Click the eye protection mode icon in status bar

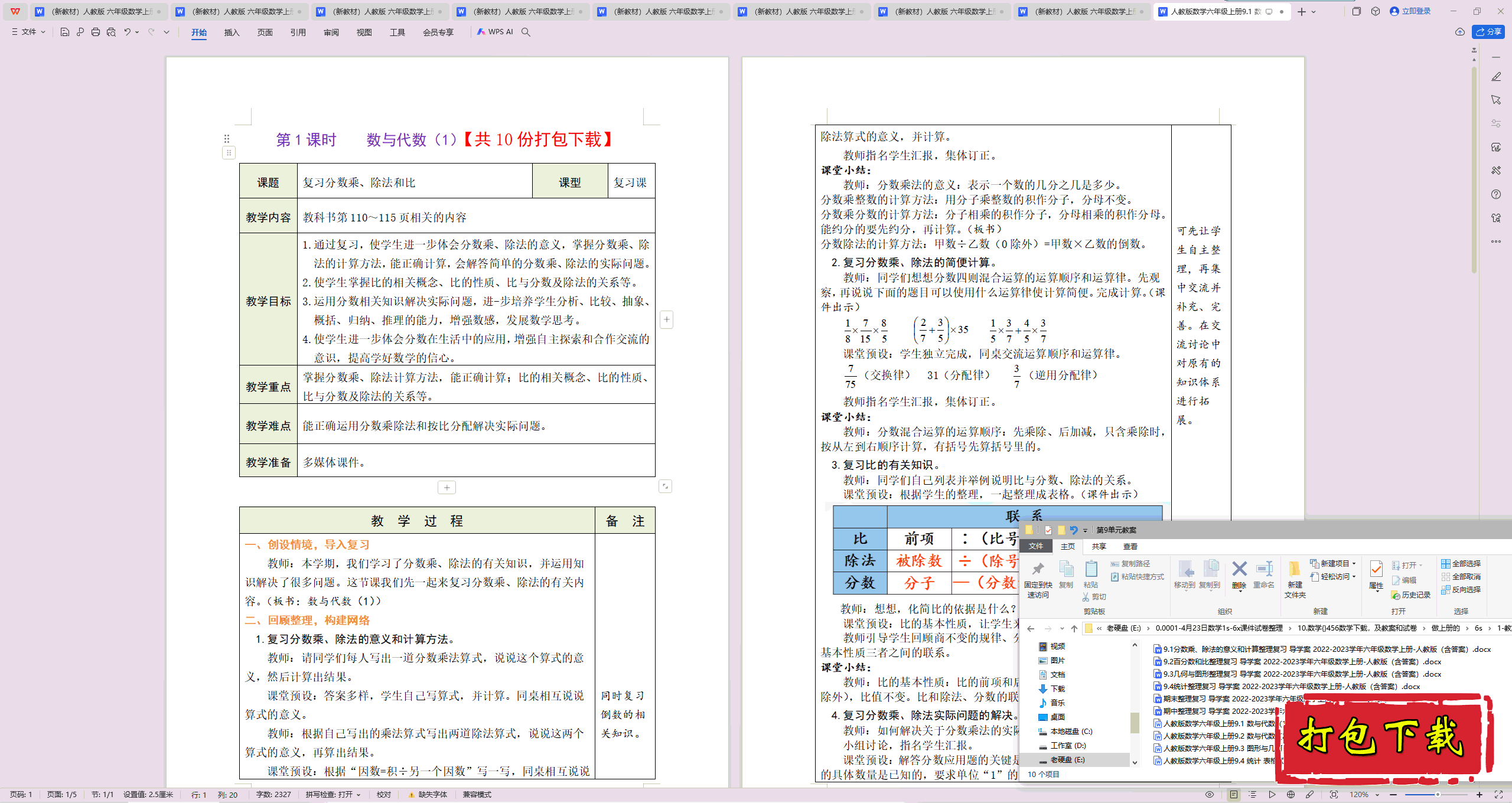1210,795
